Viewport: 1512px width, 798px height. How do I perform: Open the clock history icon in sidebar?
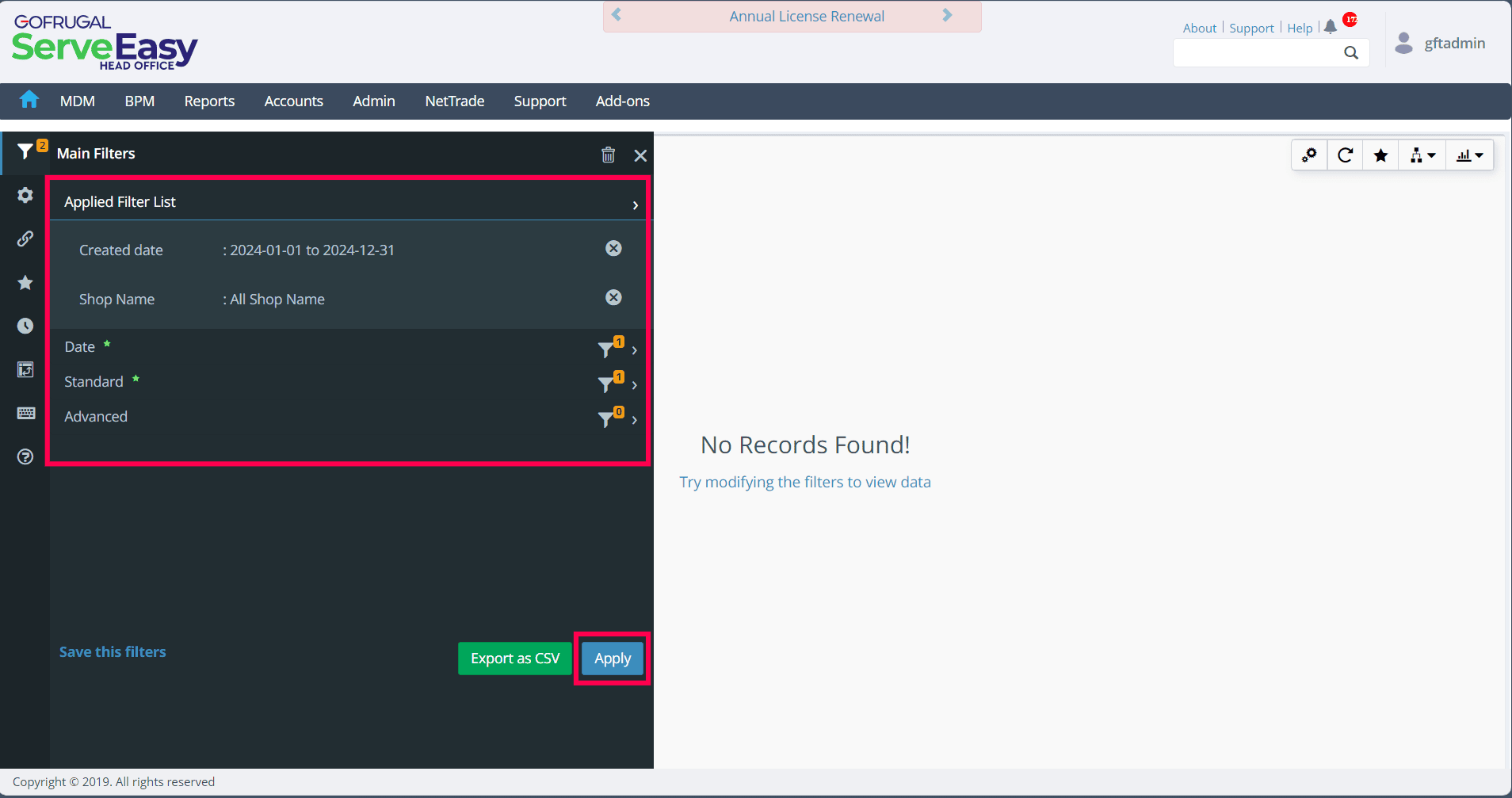[x=25, y=326]
